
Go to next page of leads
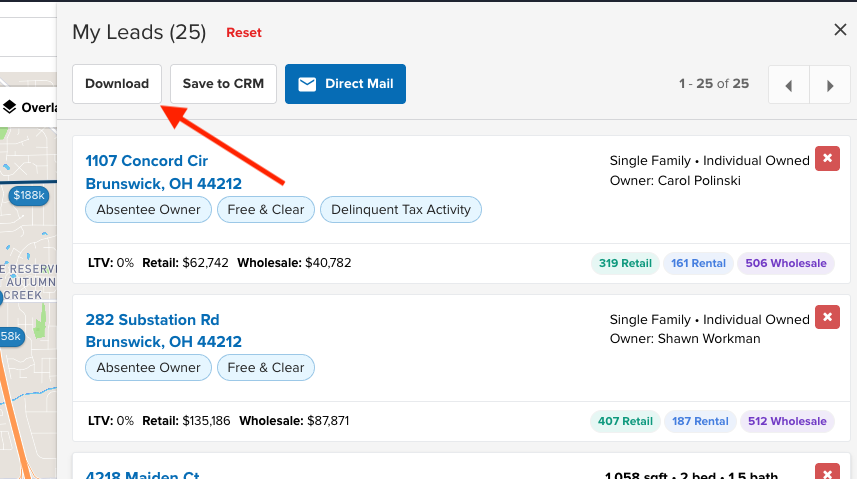click(830, 85)
